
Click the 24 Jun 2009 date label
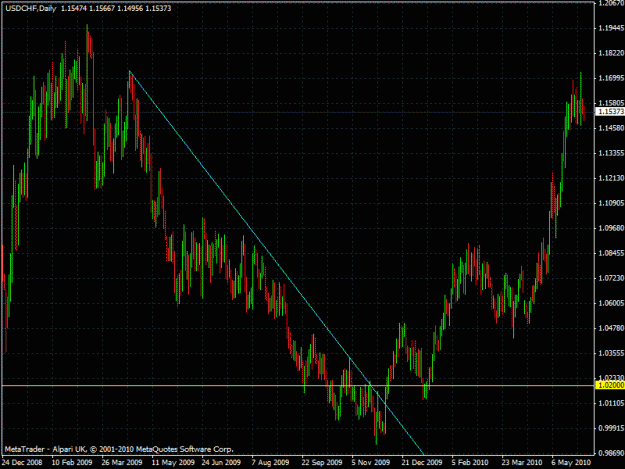click(221, 463)
